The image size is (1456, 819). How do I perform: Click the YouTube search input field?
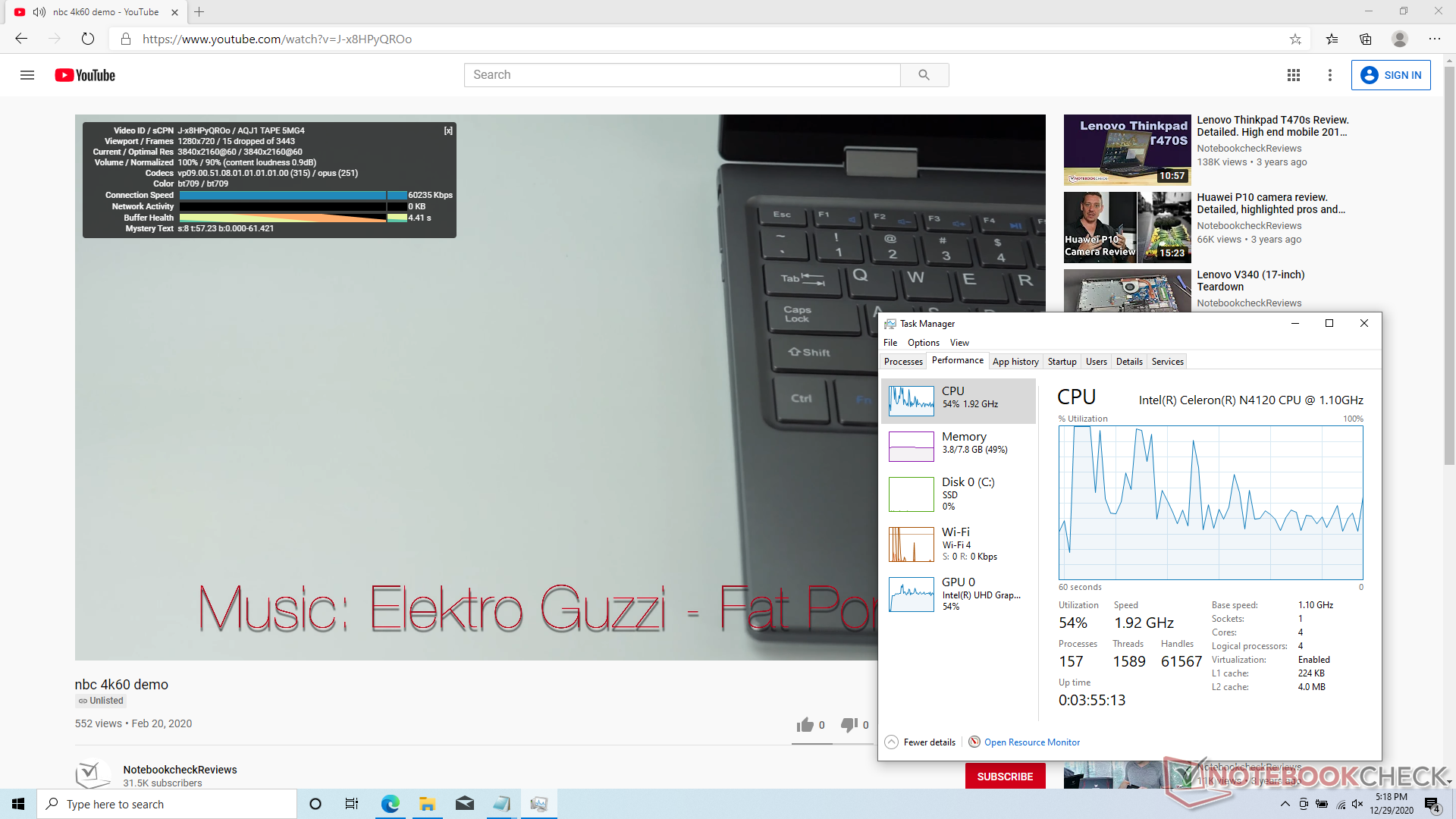click(x=681, y=75)
